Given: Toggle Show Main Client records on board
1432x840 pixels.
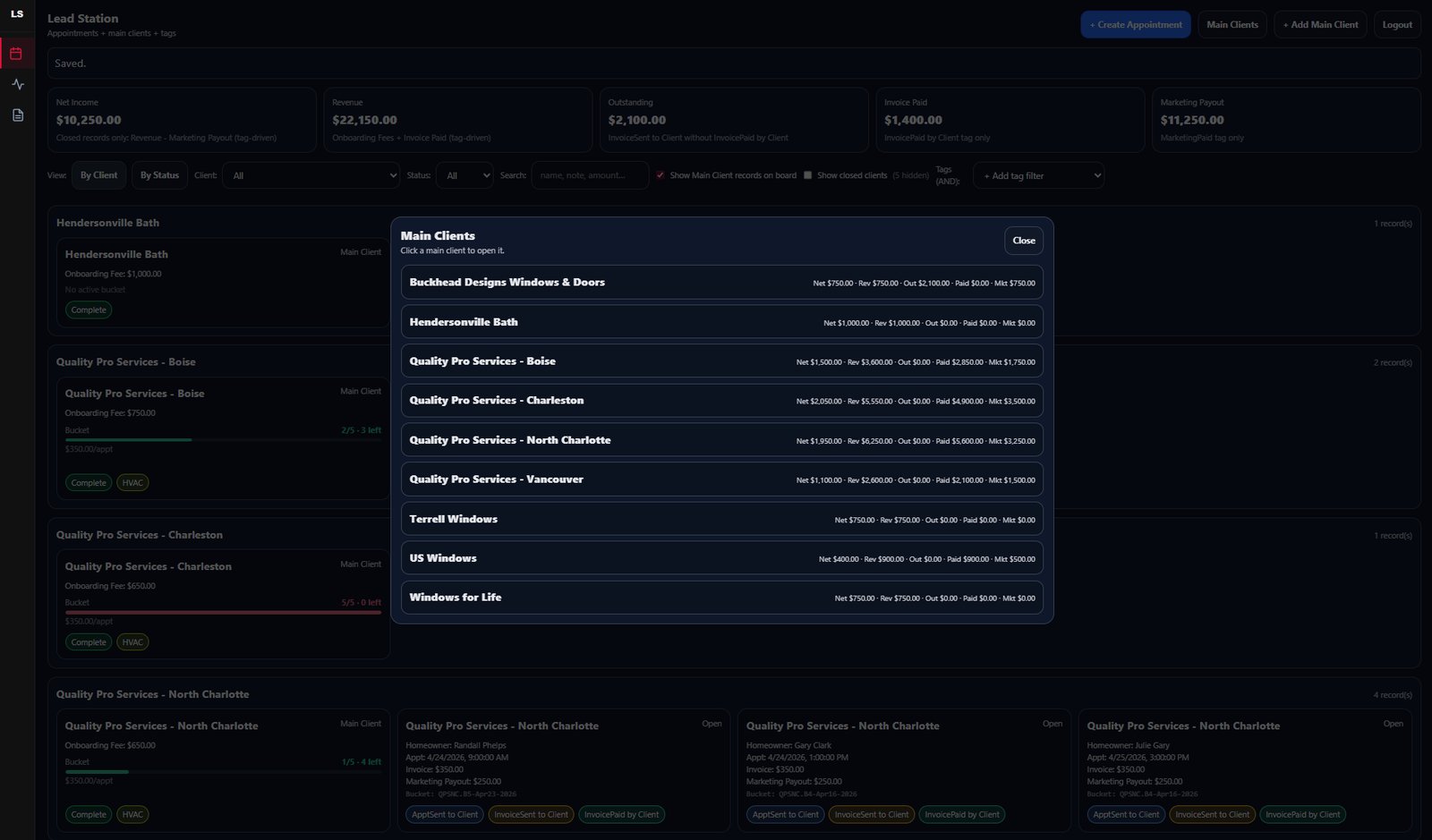Looking at the screenshot, I should [x=661, y=175].
